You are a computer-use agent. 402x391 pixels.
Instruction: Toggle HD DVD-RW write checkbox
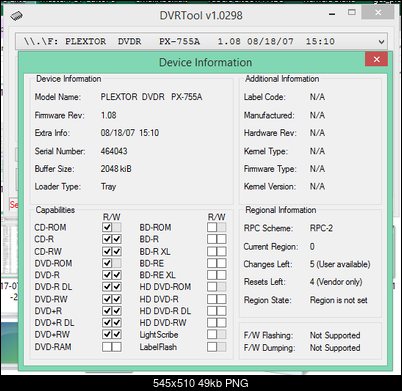pyautogui.click(x=222, y=323)
